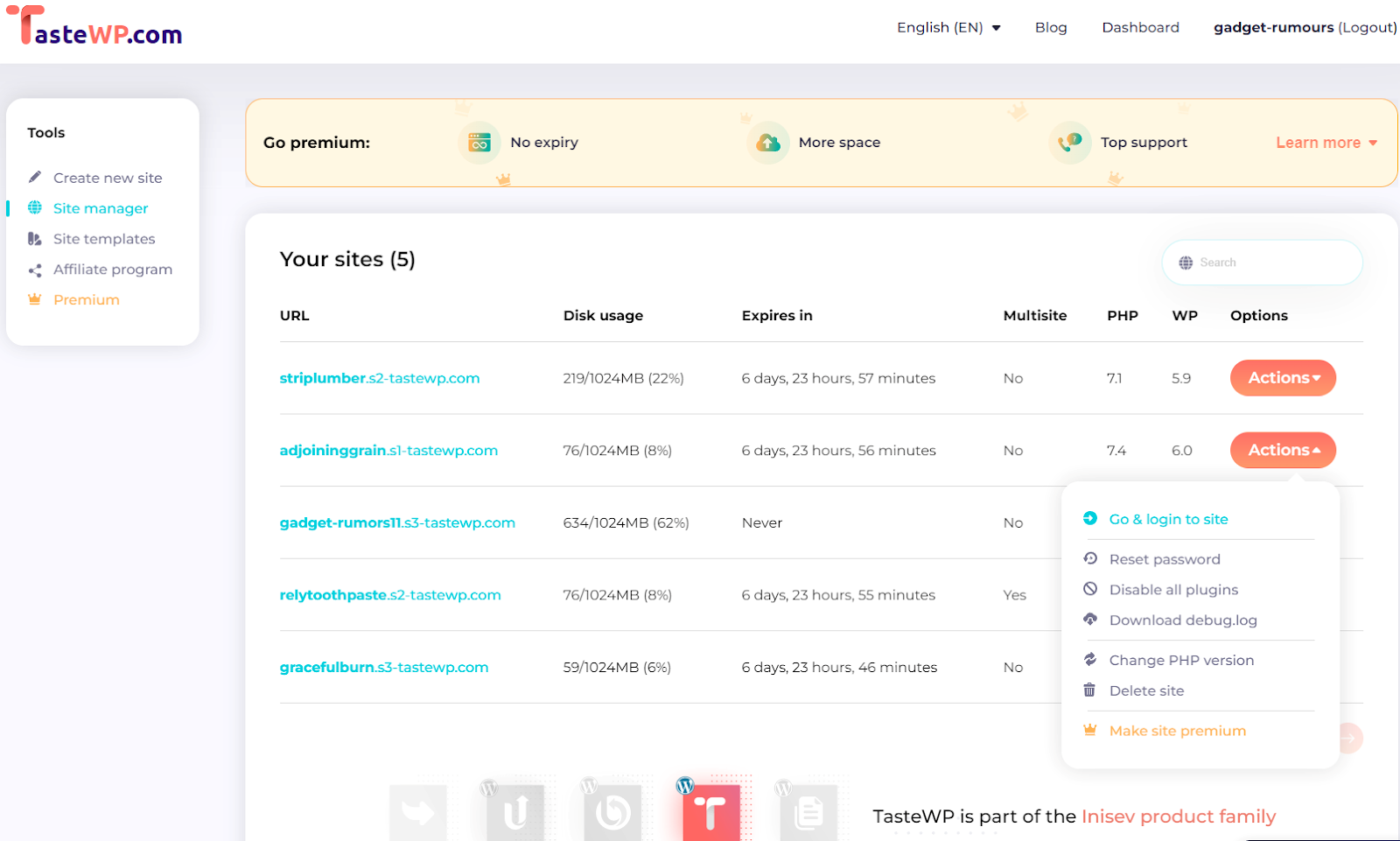This screenshot has height=841, width=1400.
Task: Click the arrow icon beside Go & login to site
Action: (1090, 518)
